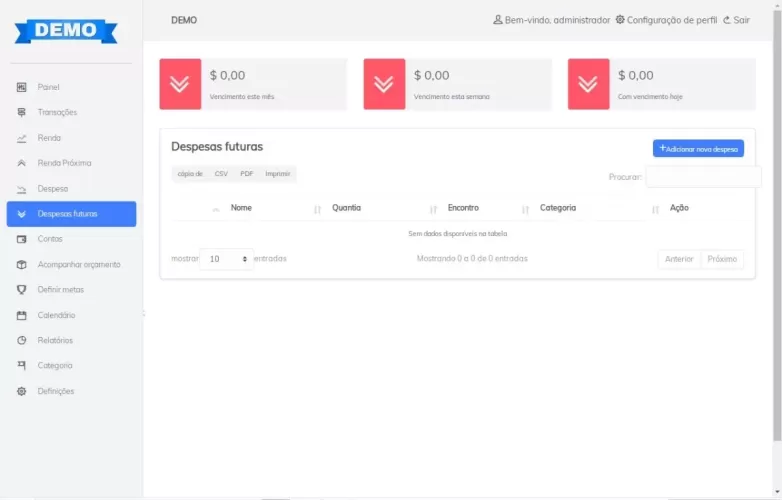The width and height of the screenshot is (782, 500).
Task: Sort table by Nome column
Action: point(241,208)
